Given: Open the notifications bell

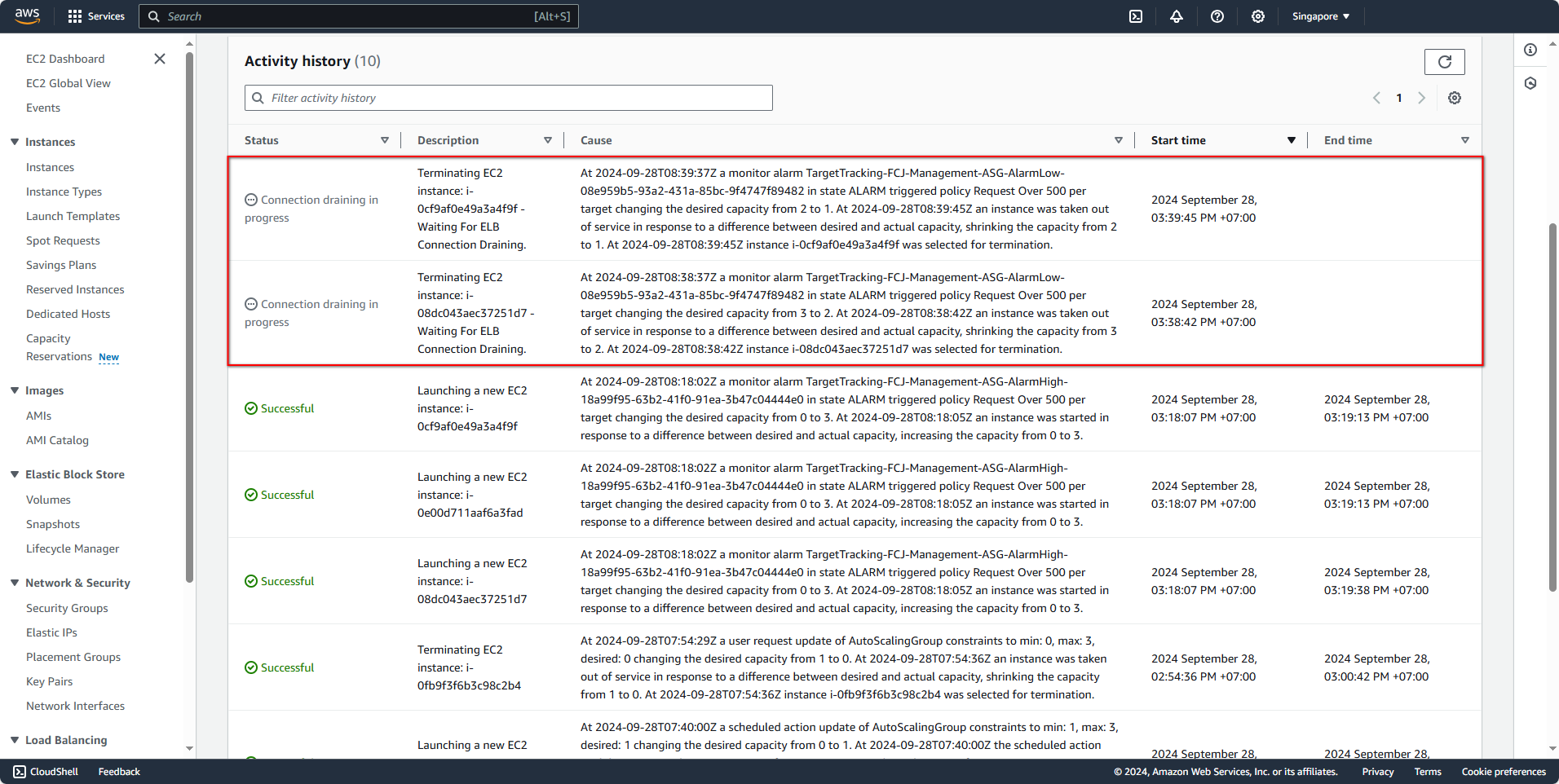Looking at the screenshot, I should 1177,16.
